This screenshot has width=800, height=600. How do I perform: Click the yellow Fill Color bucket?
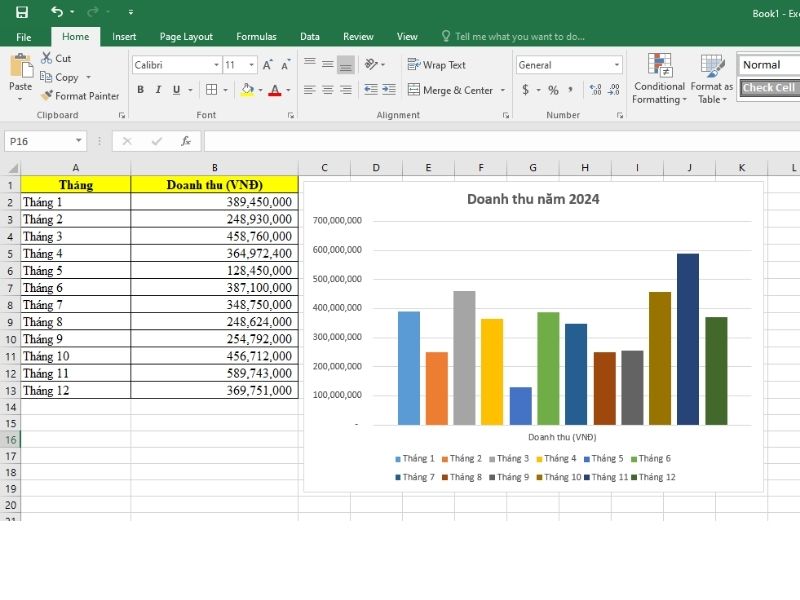point(247,90)
